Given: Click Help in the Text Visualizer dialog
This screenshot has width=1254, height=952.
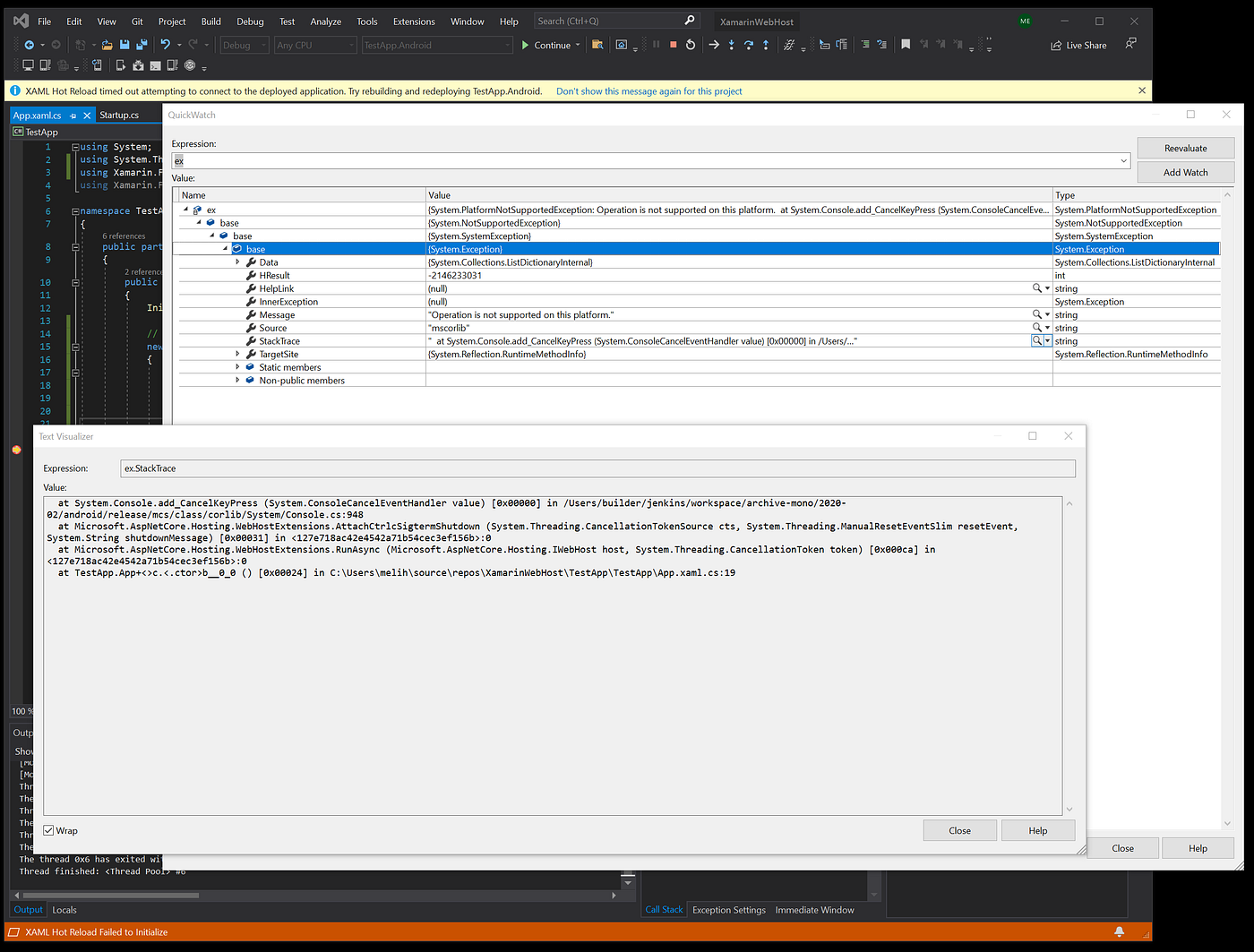Looking at the screenshot, I should click(1038, 831).
